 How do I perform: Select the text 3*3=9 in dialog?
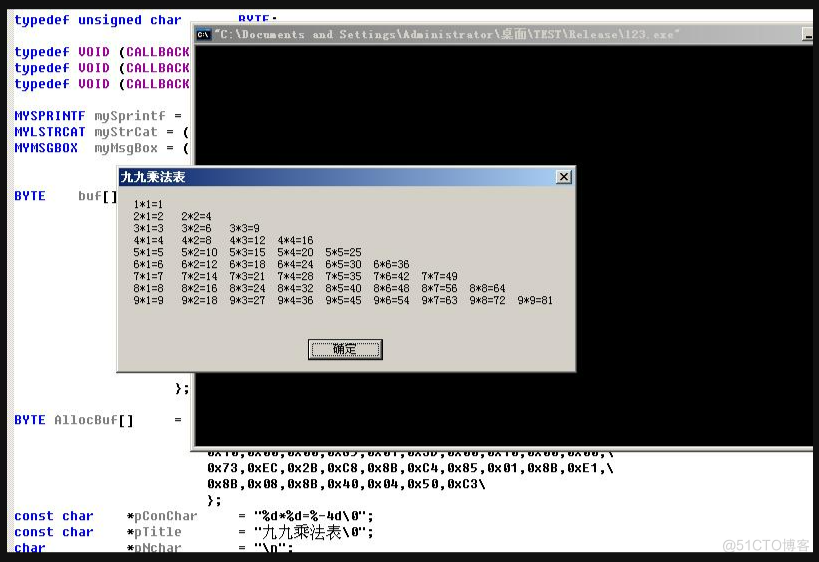(x=244, y=228)
